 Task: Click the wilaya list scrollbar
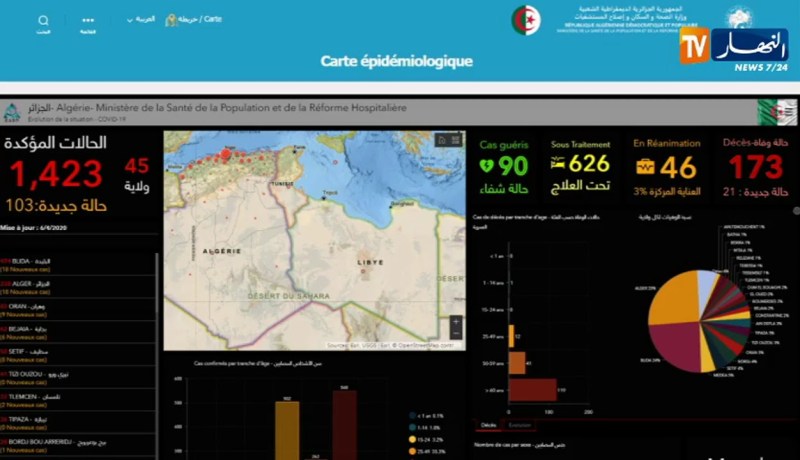(x=157, y=283)
